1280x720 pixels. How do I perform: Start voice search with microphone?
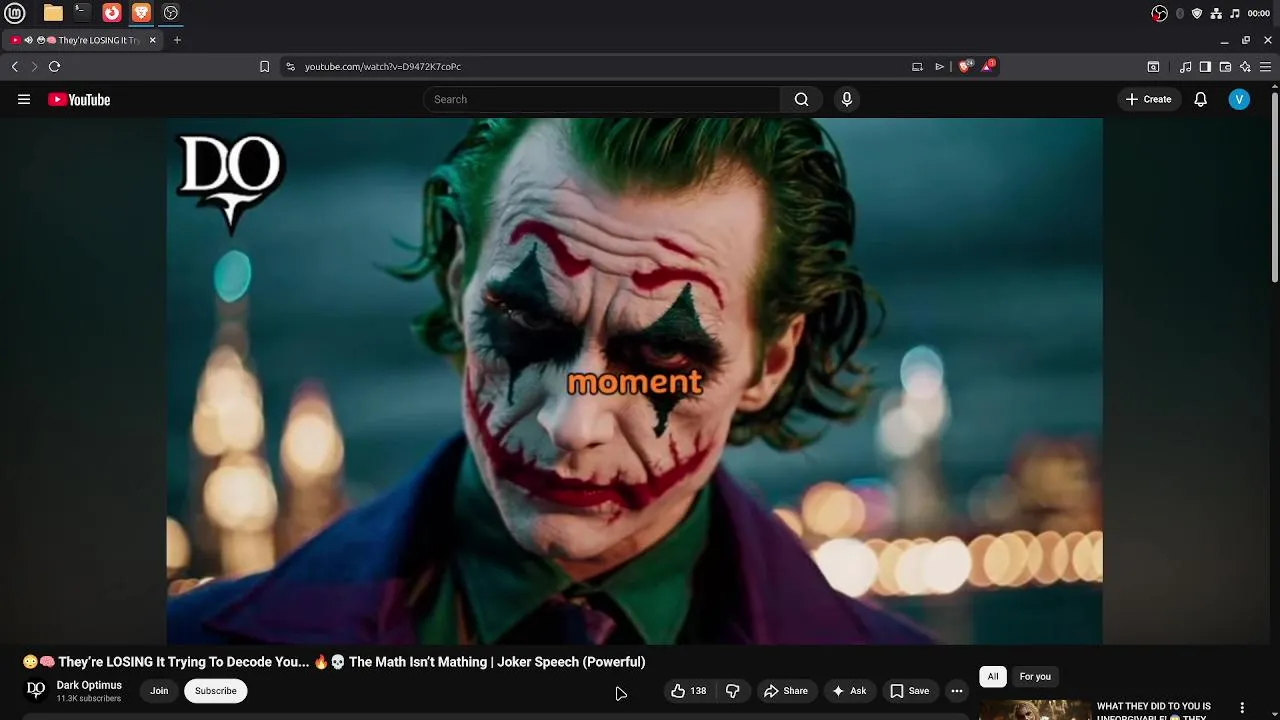click(x=847, y=99)
